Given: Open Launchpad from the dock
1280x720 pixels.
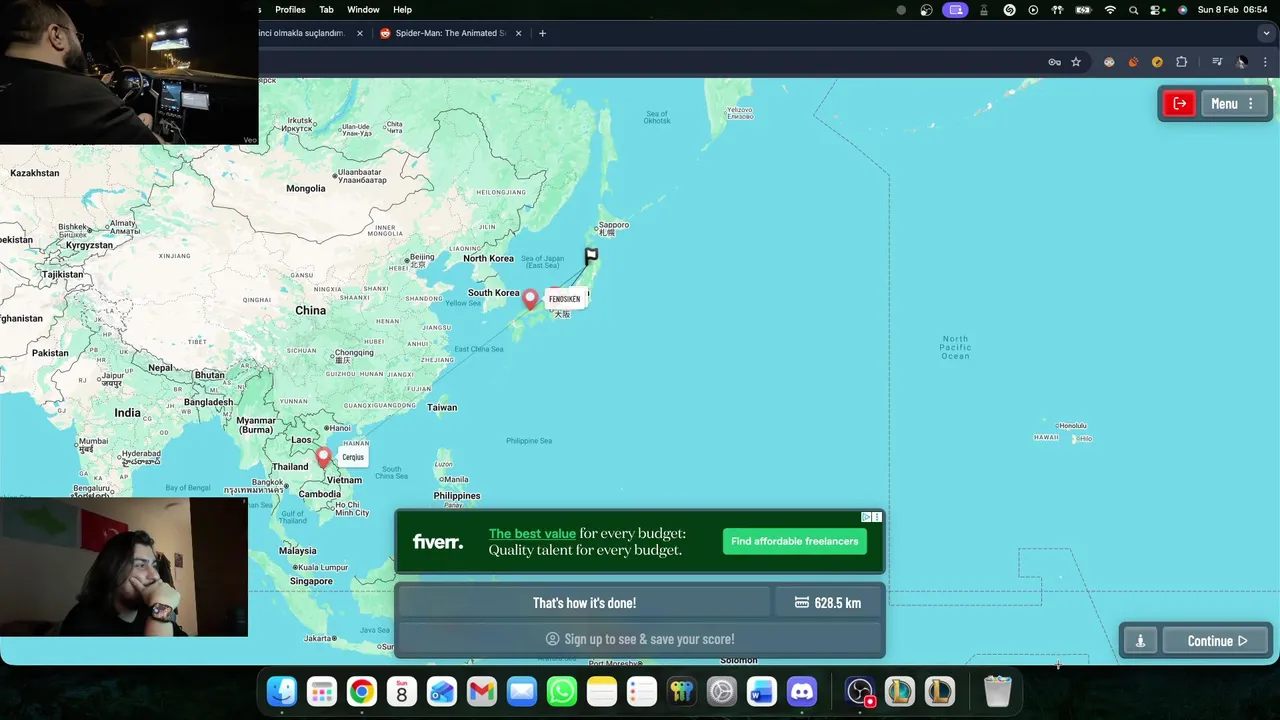Looking at the screenshot, I should point(322,691).
